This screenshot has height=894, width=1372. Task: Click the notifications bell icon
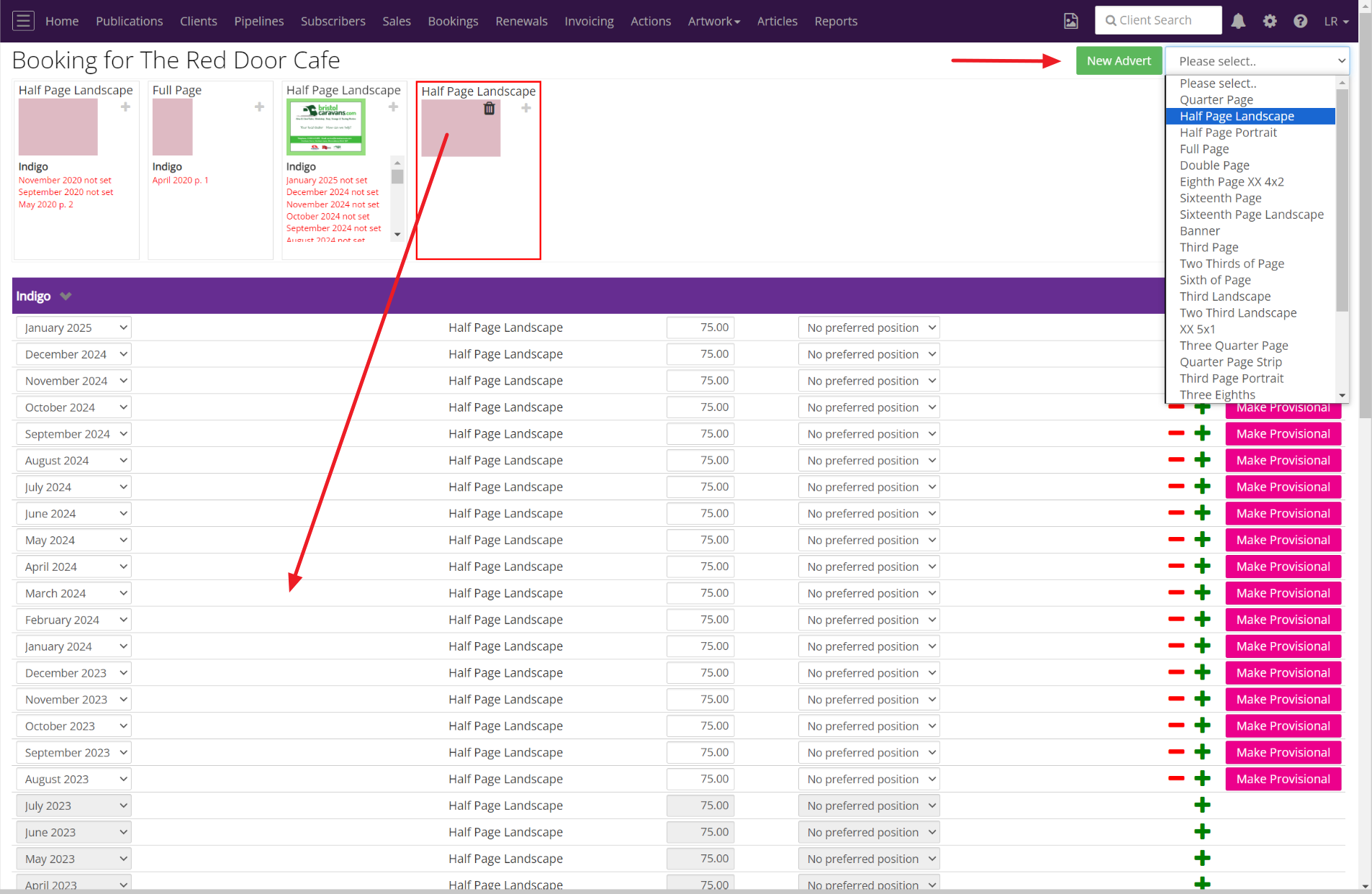tap(1238, 21)
